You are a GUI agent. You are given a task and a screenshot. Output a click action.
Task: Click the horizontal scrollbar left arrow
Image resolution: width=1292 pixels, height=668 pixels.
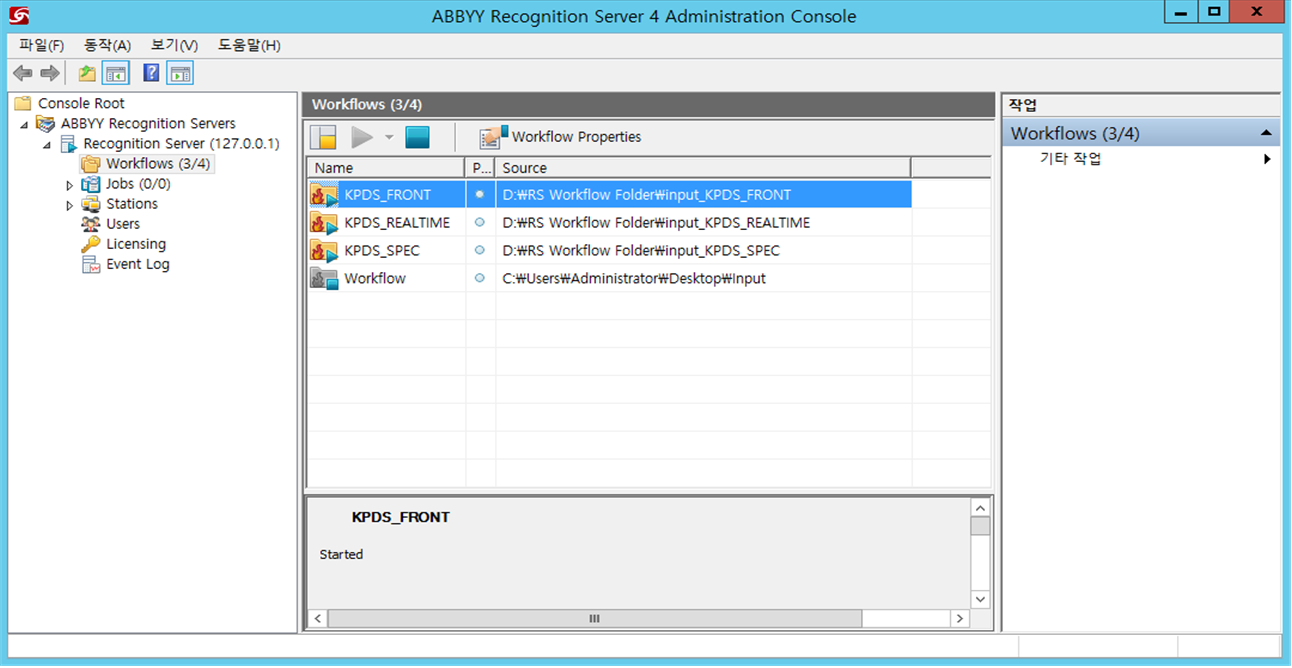click(x=318, y=619)
